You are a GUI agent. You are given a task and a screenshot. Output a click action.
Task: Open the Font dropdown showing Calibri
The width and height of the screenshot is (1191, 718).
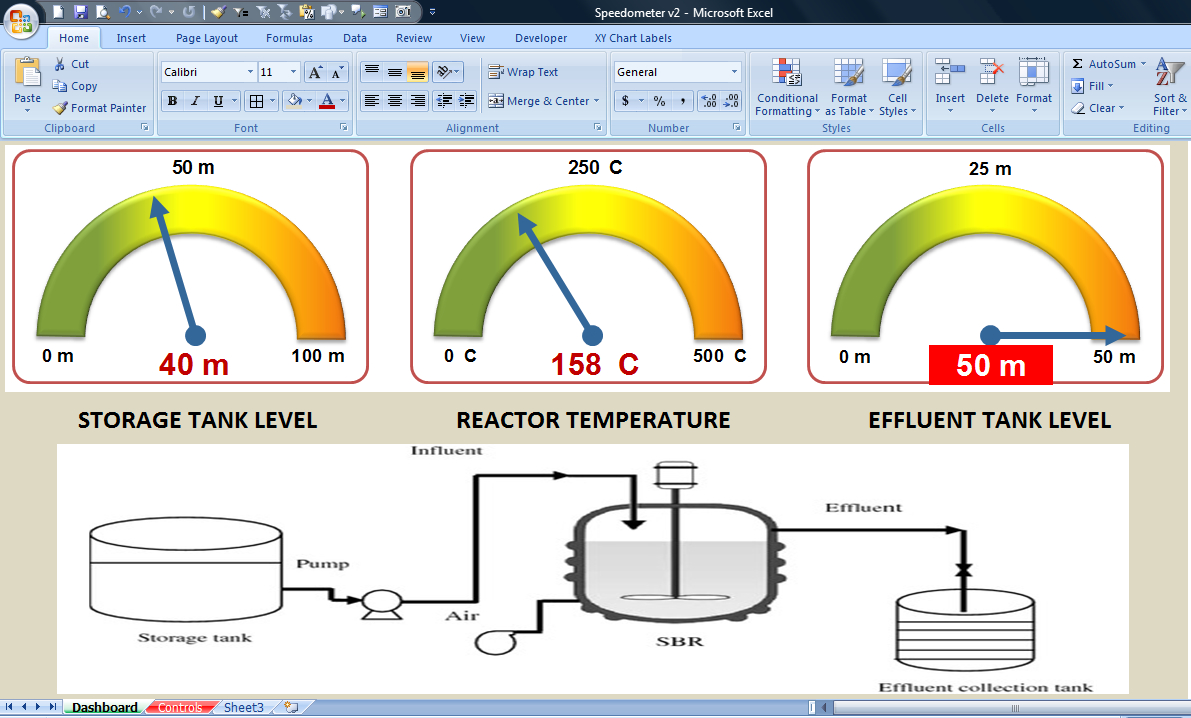tap(207, 71)
